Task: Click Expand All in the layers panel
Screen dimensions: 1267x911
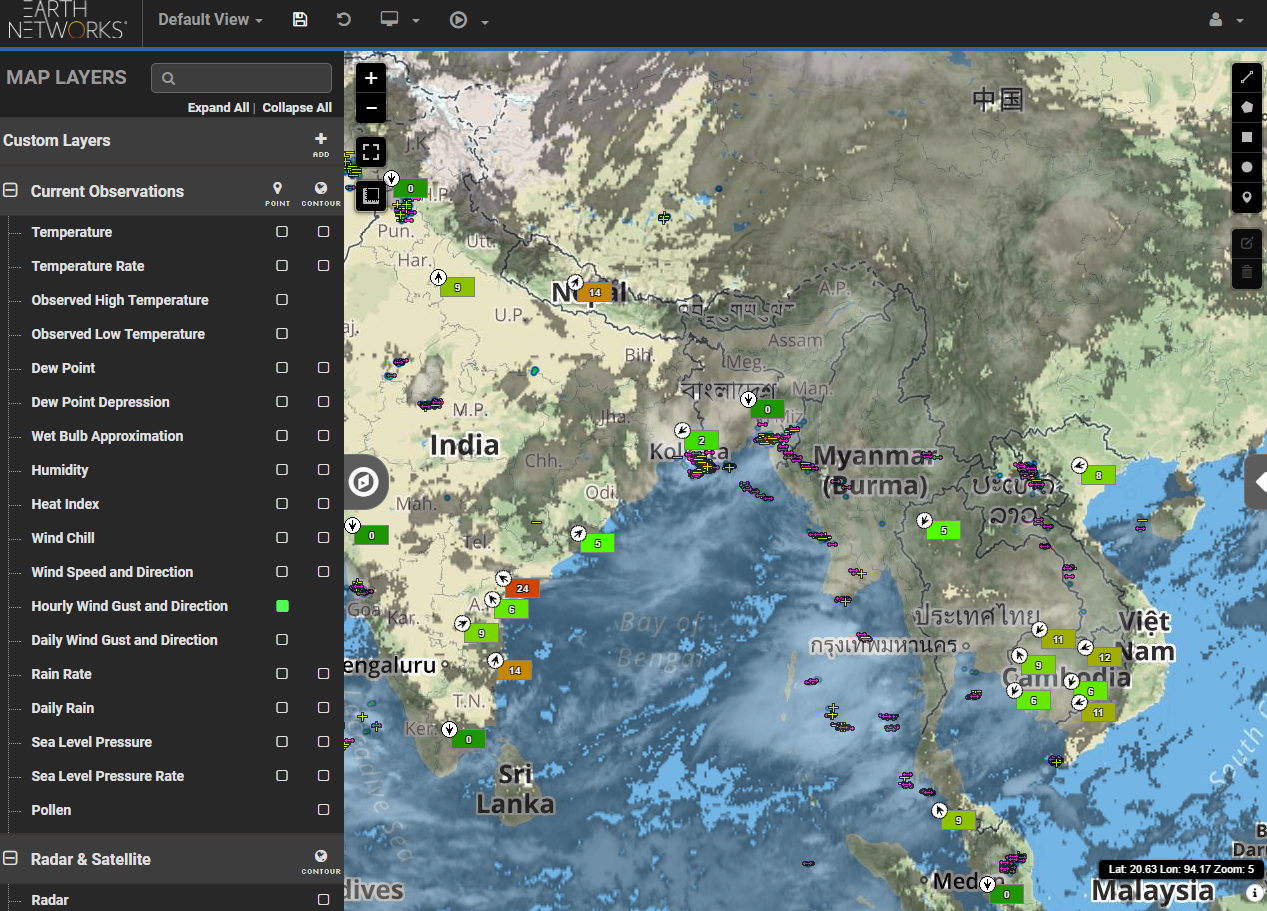Action: pos(218,107)
